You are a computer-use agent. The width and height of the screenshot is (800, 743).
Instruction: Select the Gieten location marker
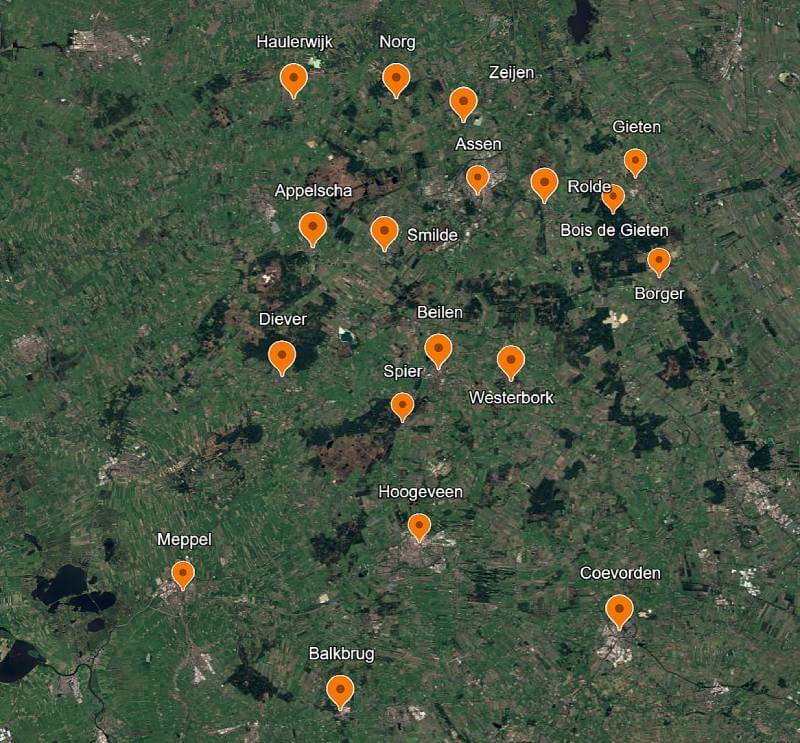click(635, 163)
